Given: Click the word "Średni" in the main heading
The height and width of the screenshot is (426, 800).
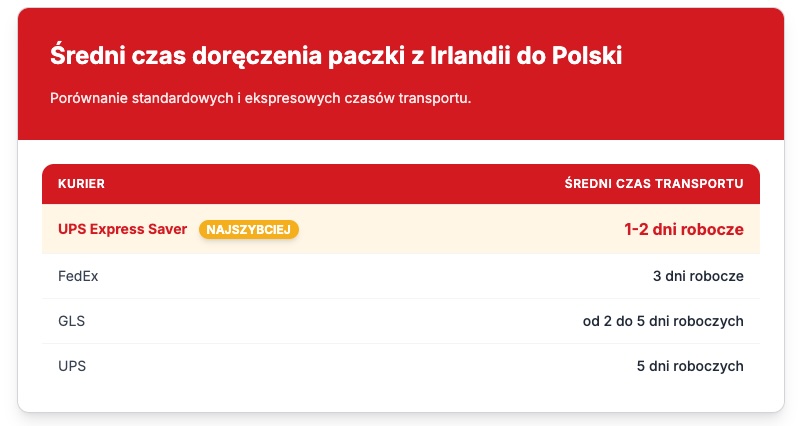Looking at the screenshot, I should click(x=88, y=55).
